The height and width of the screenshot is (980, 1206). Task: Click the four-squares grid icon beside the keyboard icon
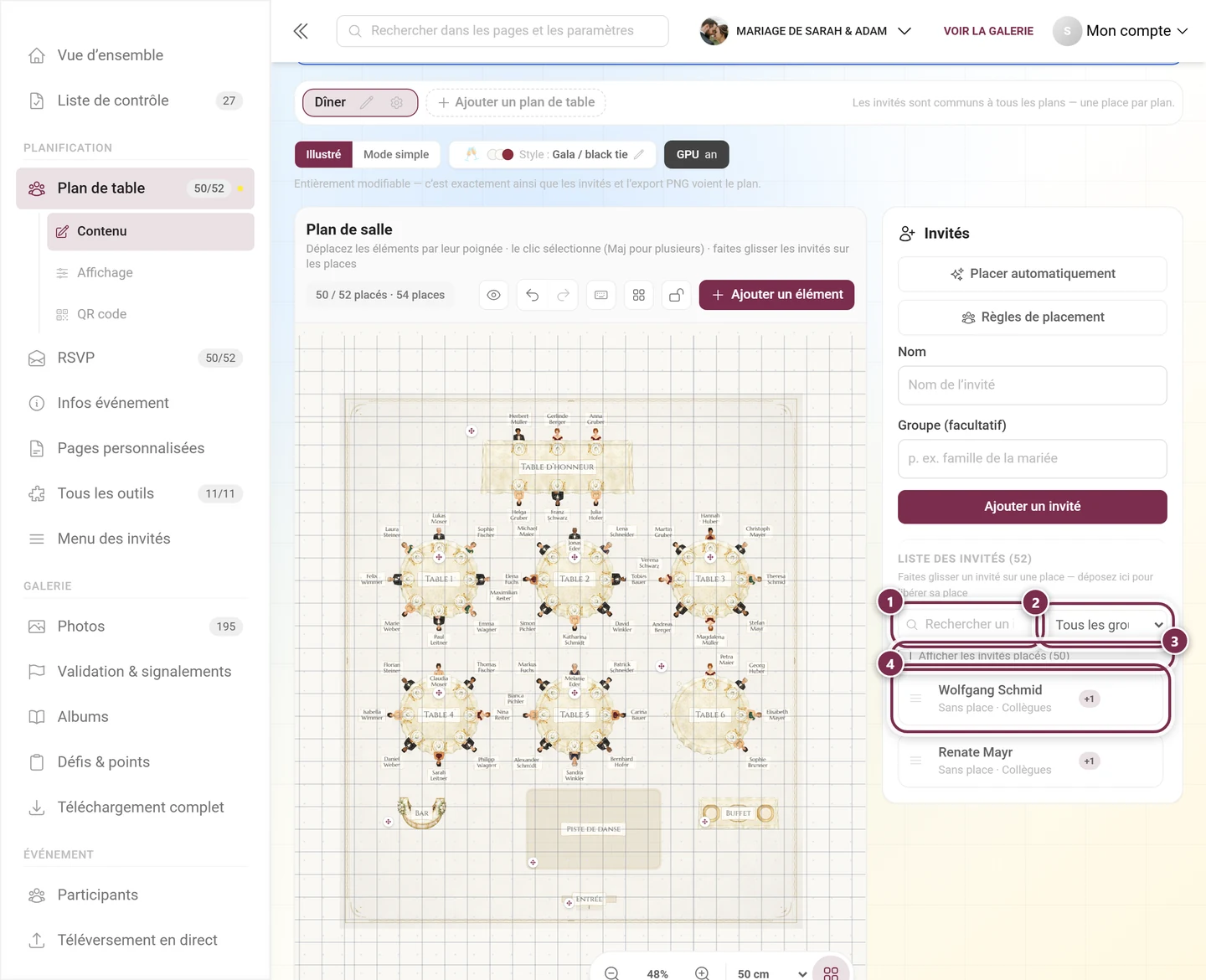pos(639,295)
